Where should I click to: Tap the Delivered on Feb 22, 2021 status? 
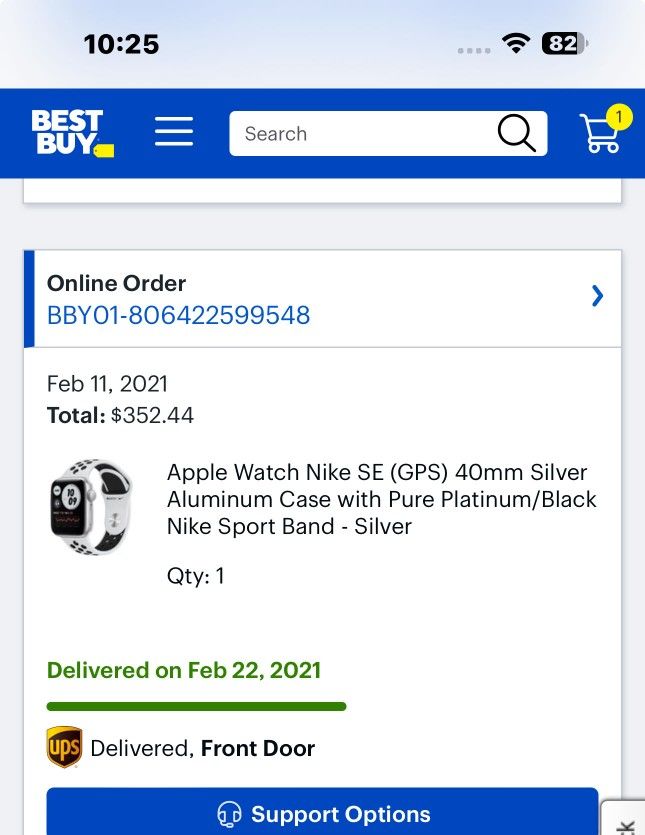tap(184, 670)
